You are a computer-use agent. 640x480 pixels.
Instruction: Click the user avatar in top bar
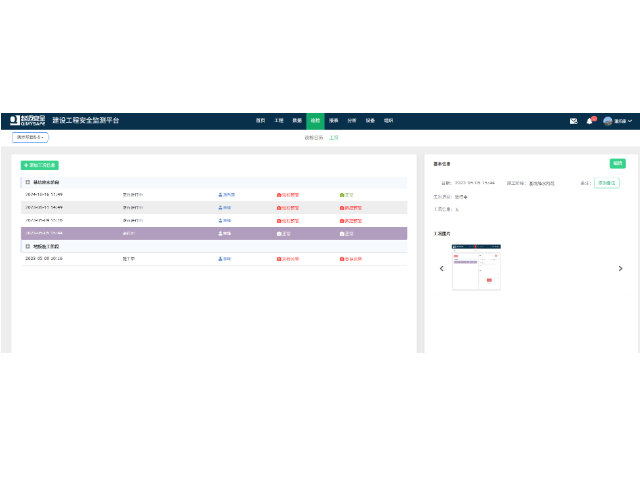pos(607,121)
